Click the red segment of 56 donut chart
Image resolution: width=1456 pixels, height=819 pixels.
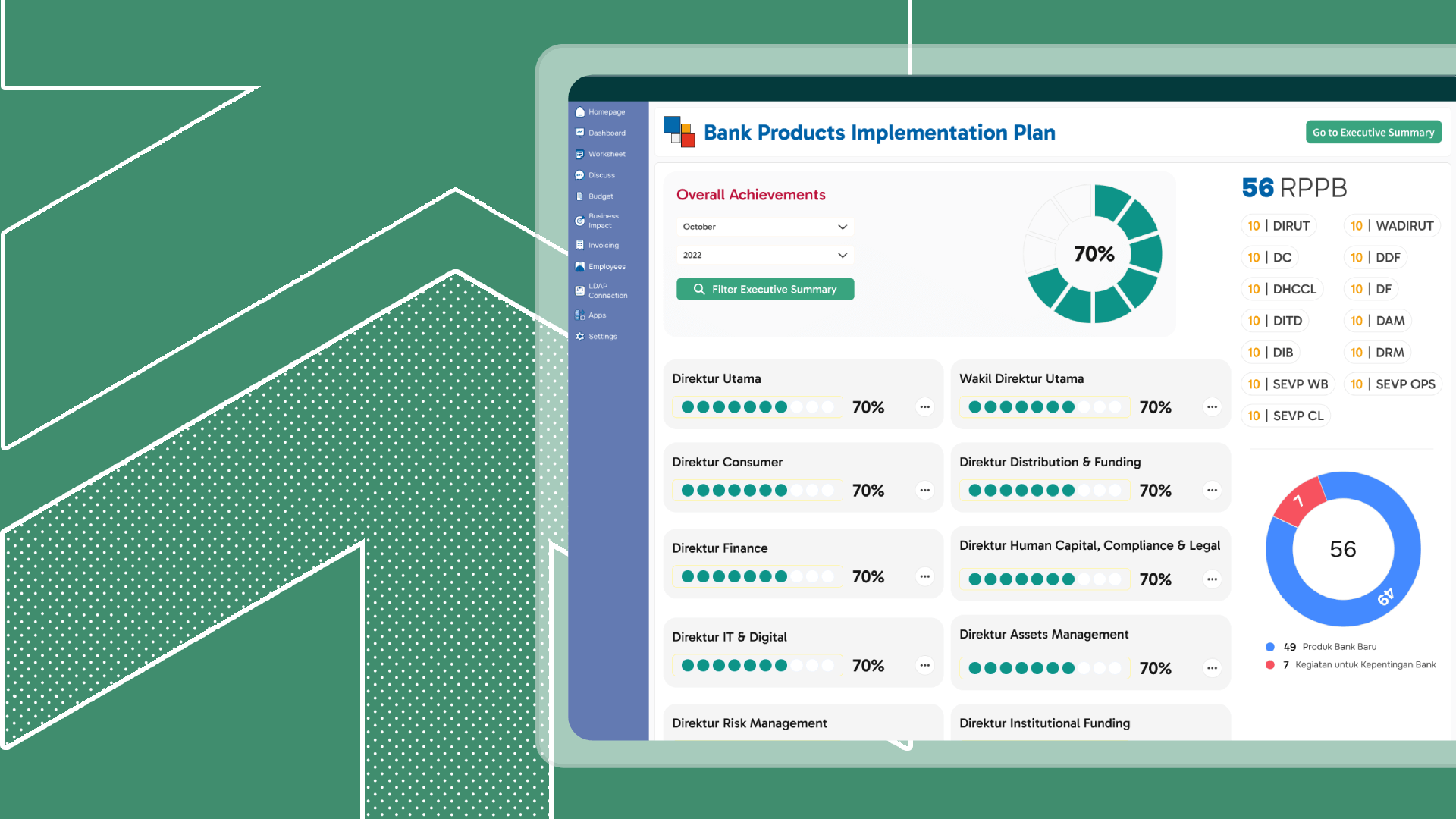coord(1300,501)
